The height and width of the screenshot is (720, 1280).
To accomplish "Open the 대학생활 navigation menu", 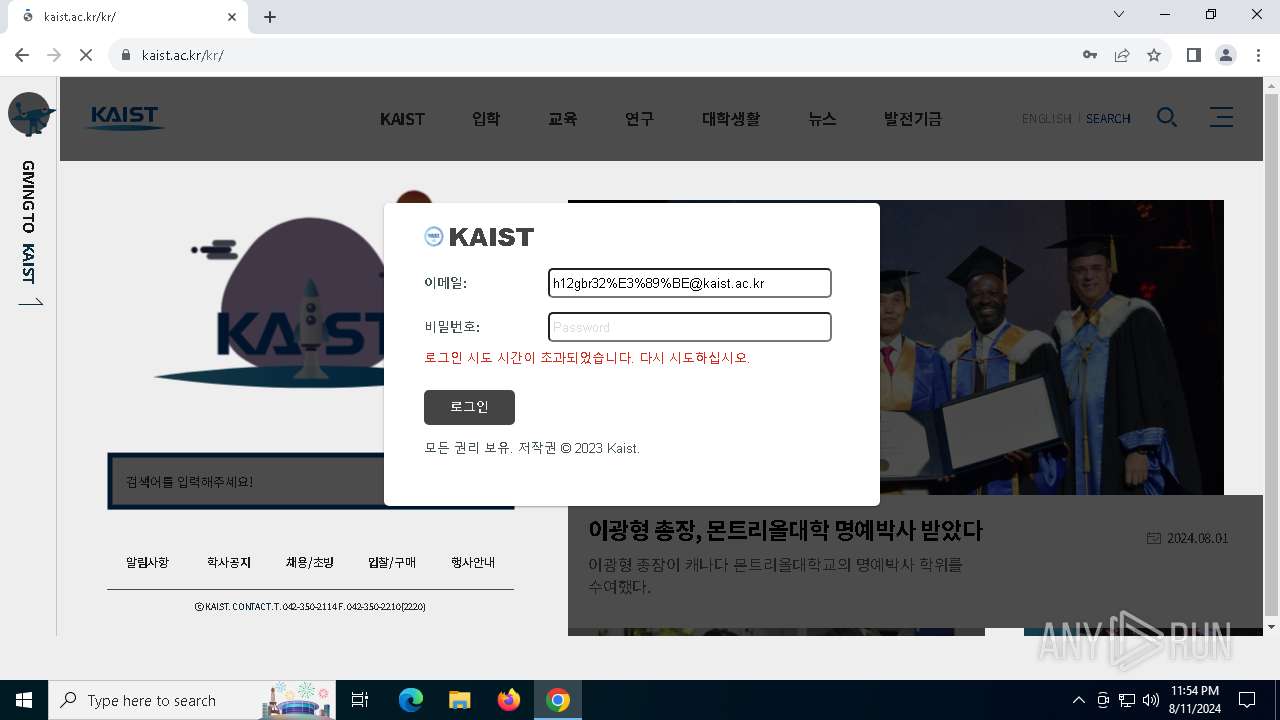I will [731, 119].
